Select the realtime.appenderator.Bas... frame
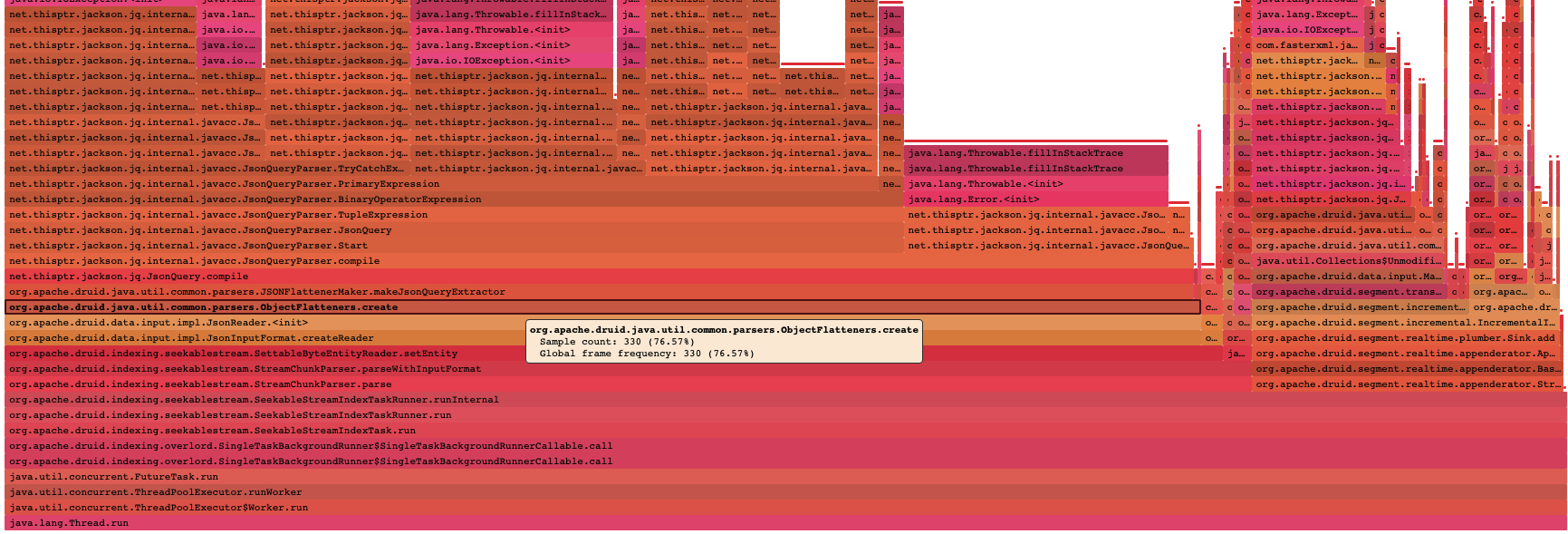Viewport: 1568px width, 534px height. [1408, 369]
